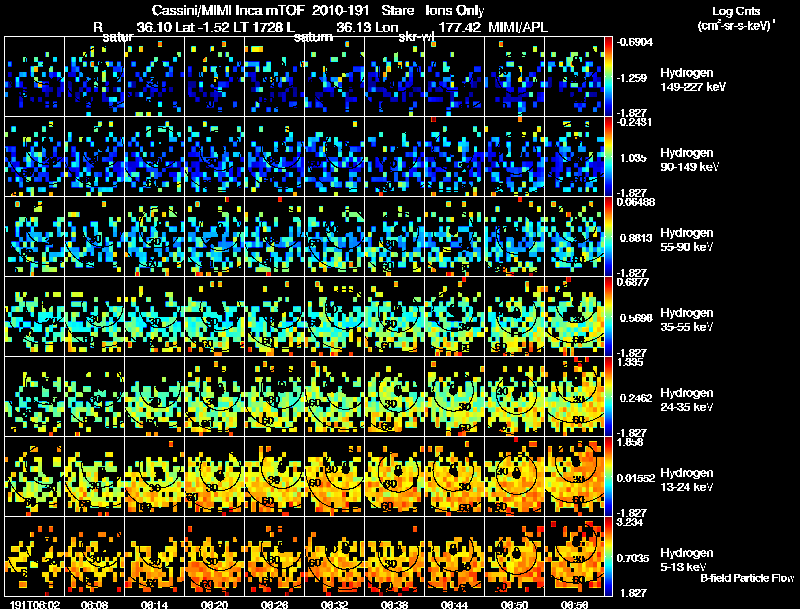Screen dimensions: 800x609
Task: Click the colorbar for Hydrogen 90-149 keV
Action: tap(608, 156)
